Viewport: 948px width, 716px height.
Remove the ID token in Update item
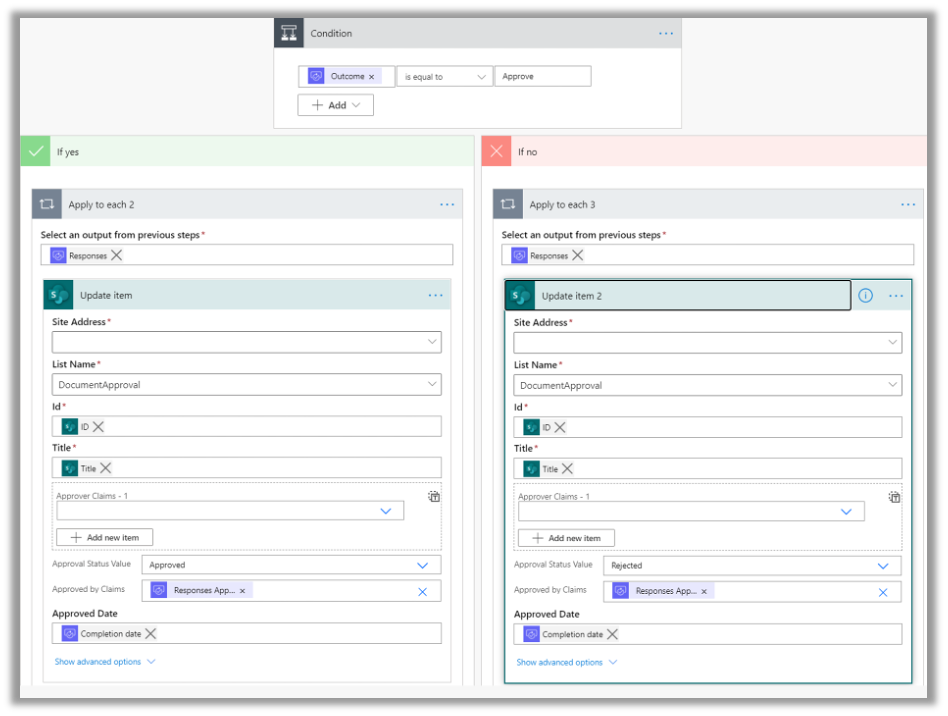coord(98,426)
